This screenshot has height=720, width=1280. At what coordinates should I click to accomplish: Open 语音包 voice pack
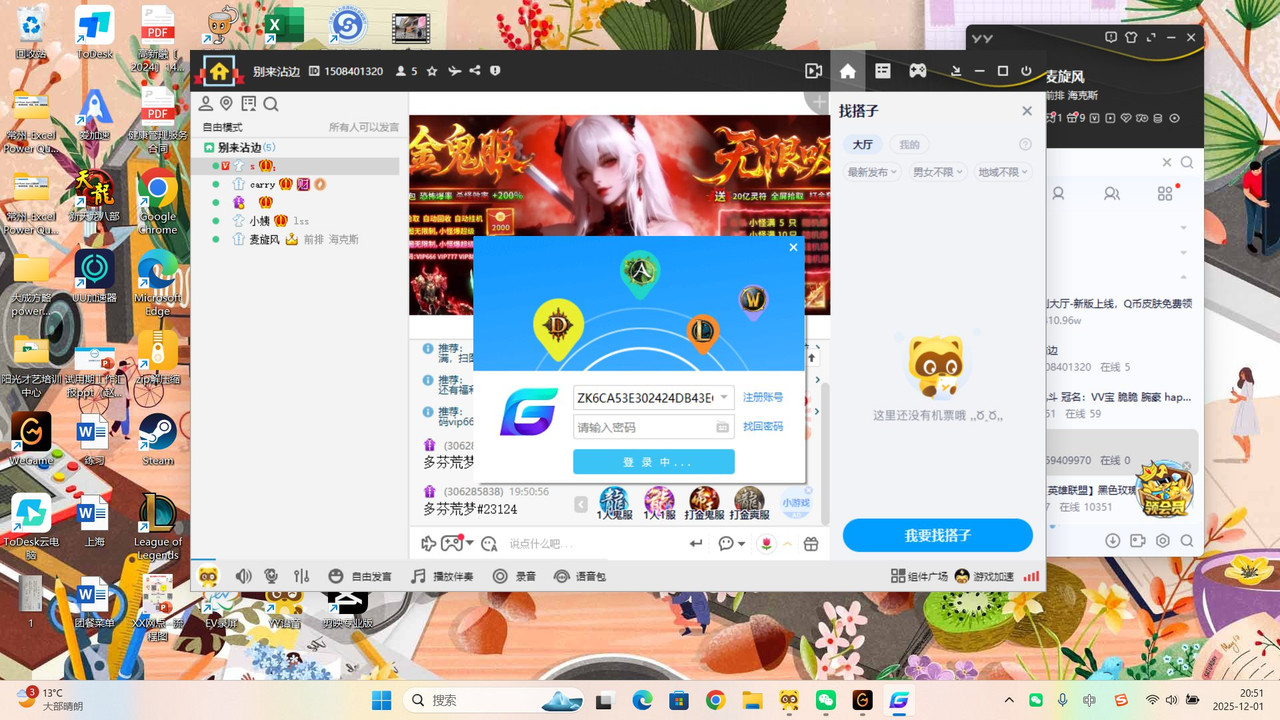pyautogui.click(x=580, y=576)
